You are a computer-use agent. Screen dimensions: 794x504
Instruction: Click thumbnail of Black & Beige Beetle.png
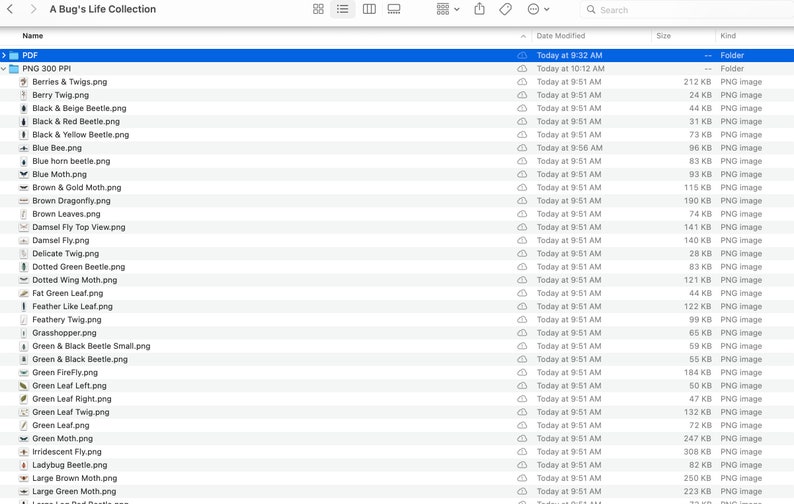(23, 108)
